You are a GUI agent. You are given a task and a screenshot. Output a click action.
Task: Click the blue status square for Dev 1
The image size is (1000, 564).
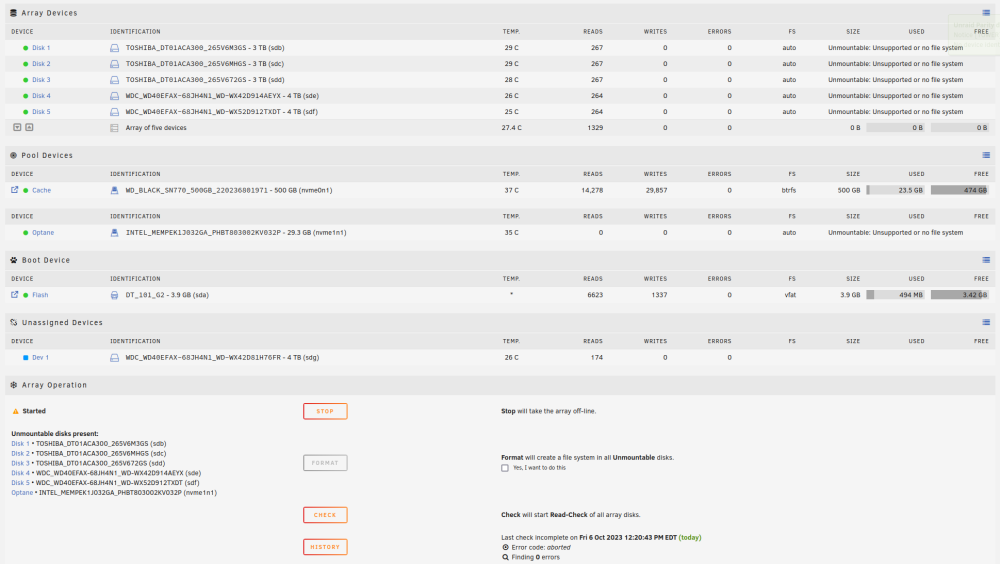click(26, 357)
